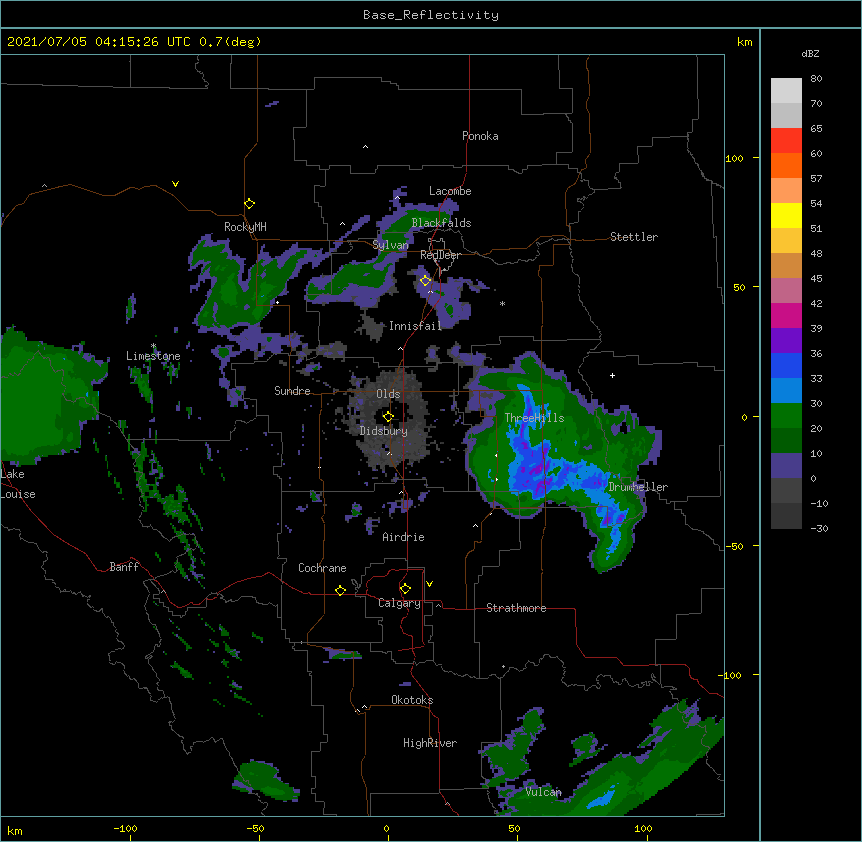Click the RockyMH label
Screen dimensions: 862x842
(245, 227)
